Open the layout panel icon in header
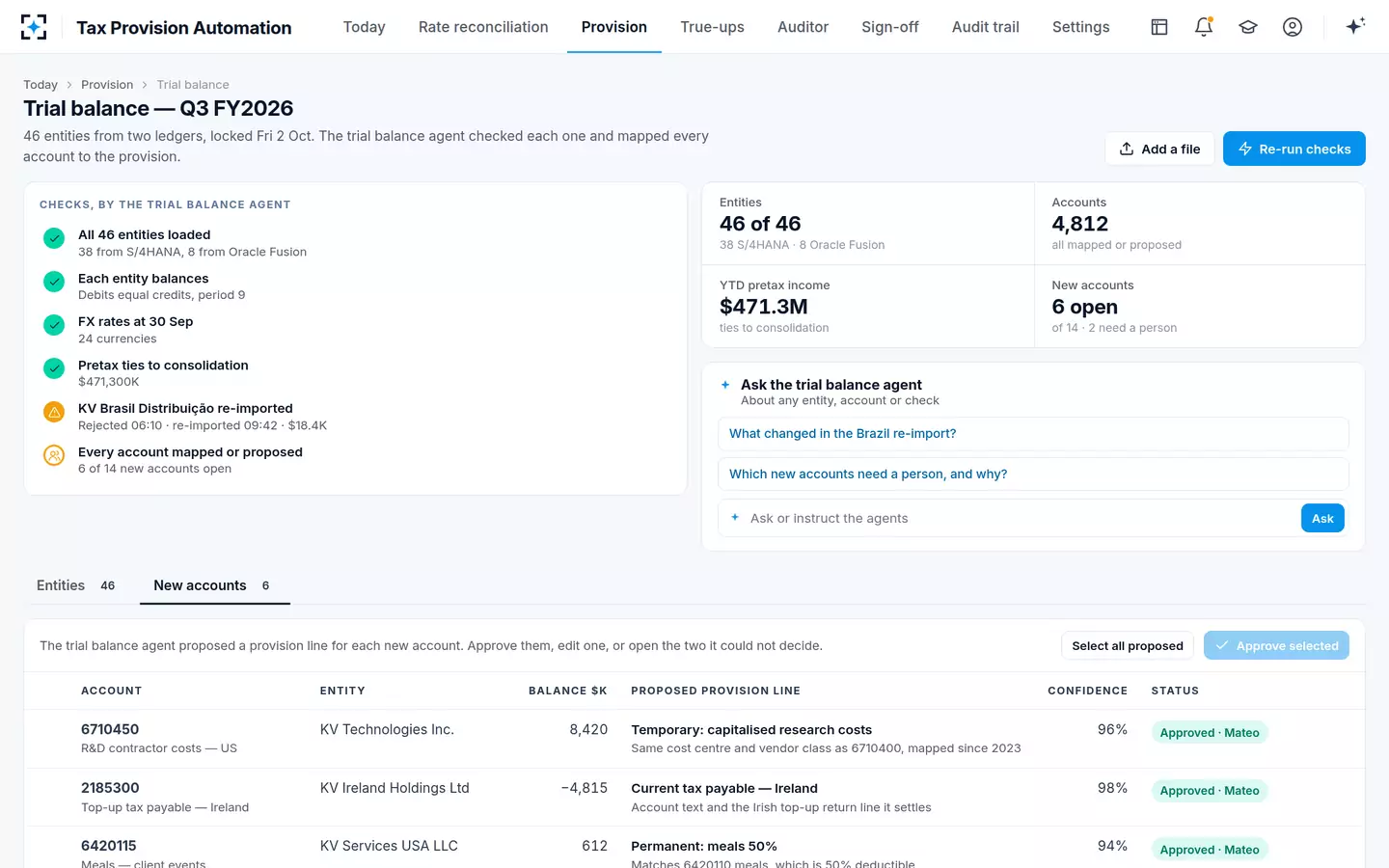Image resolution: width=1389 pixels, height=868 pixels. [x=1159, y=27]
